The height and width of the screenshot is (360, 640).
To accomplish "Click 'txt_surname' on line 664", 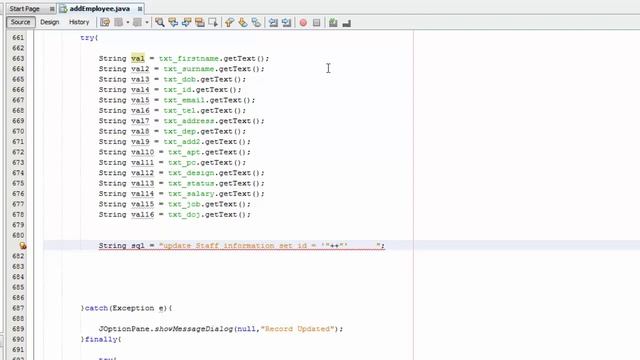I will tap(189, 69).
